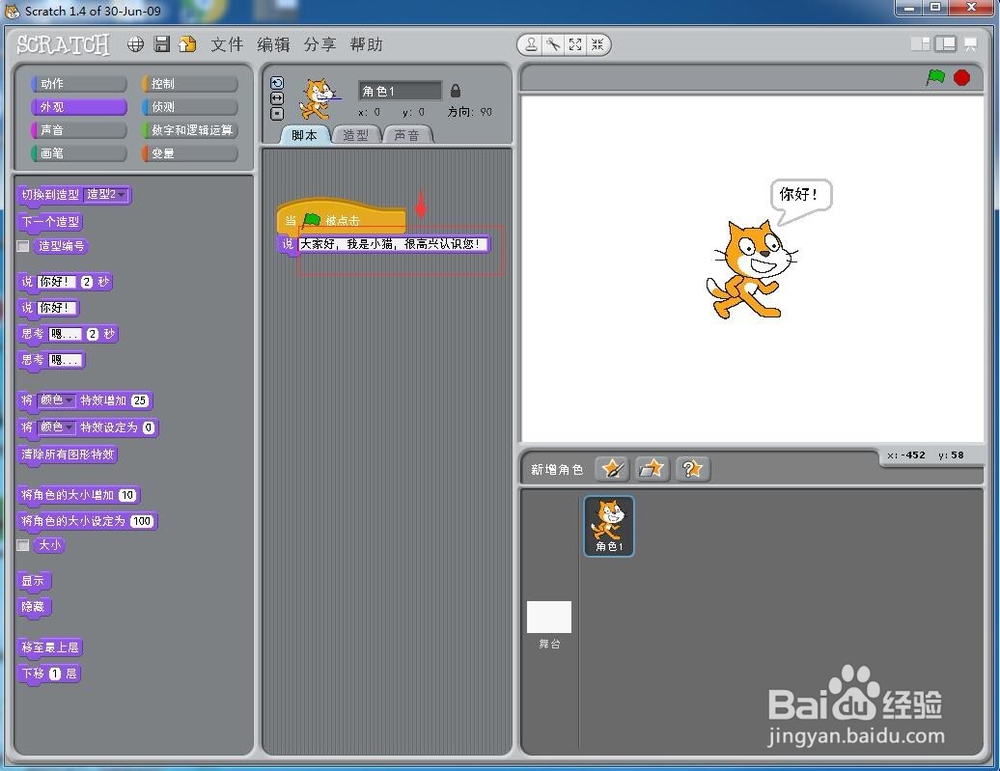Switch to the 脚本 tab
The image size is (1000, 771).
click(x=305, y=135)
